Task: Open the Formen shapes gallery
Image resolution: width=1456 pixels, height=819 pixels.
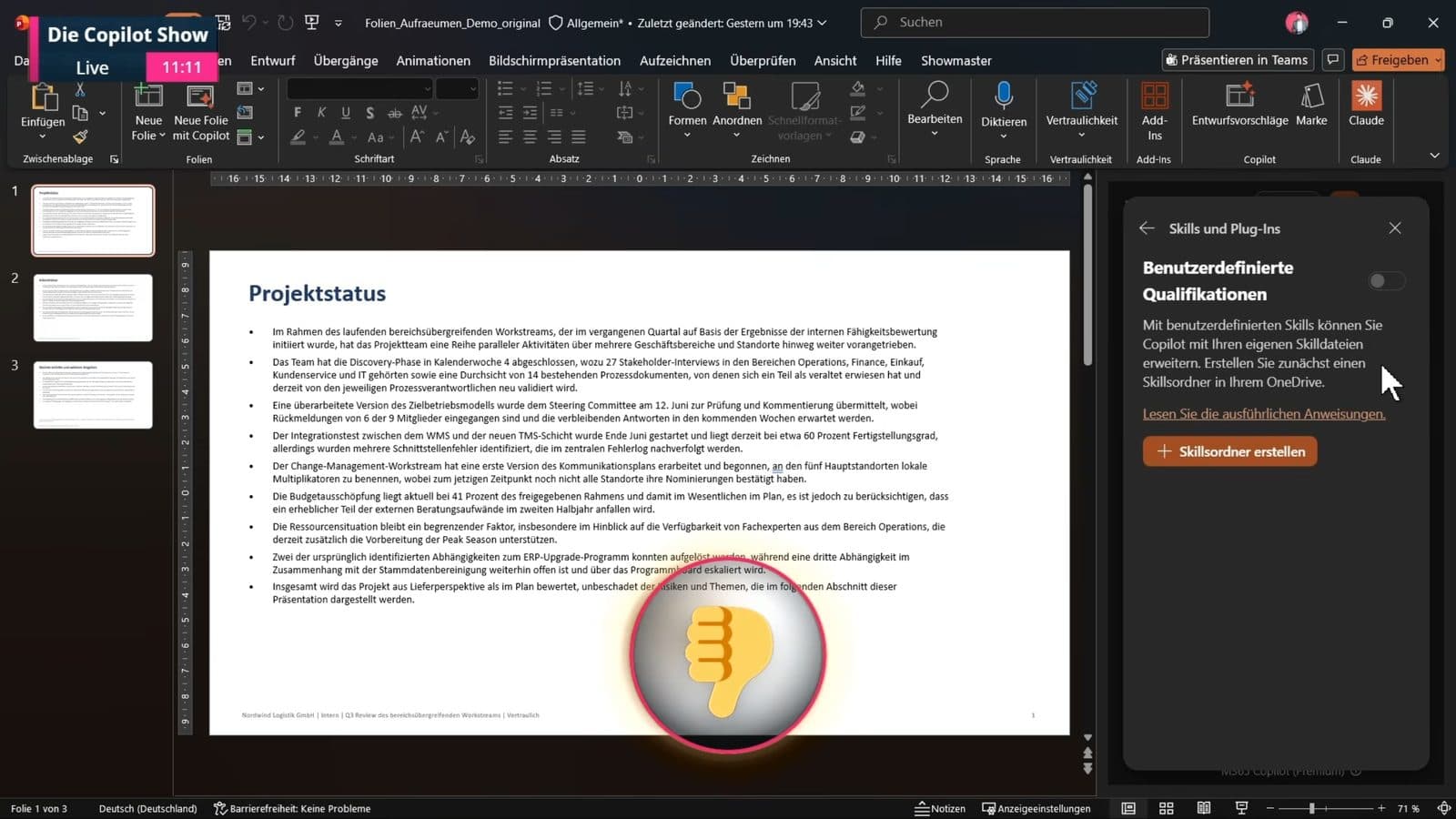Action: tap(687, 110)
